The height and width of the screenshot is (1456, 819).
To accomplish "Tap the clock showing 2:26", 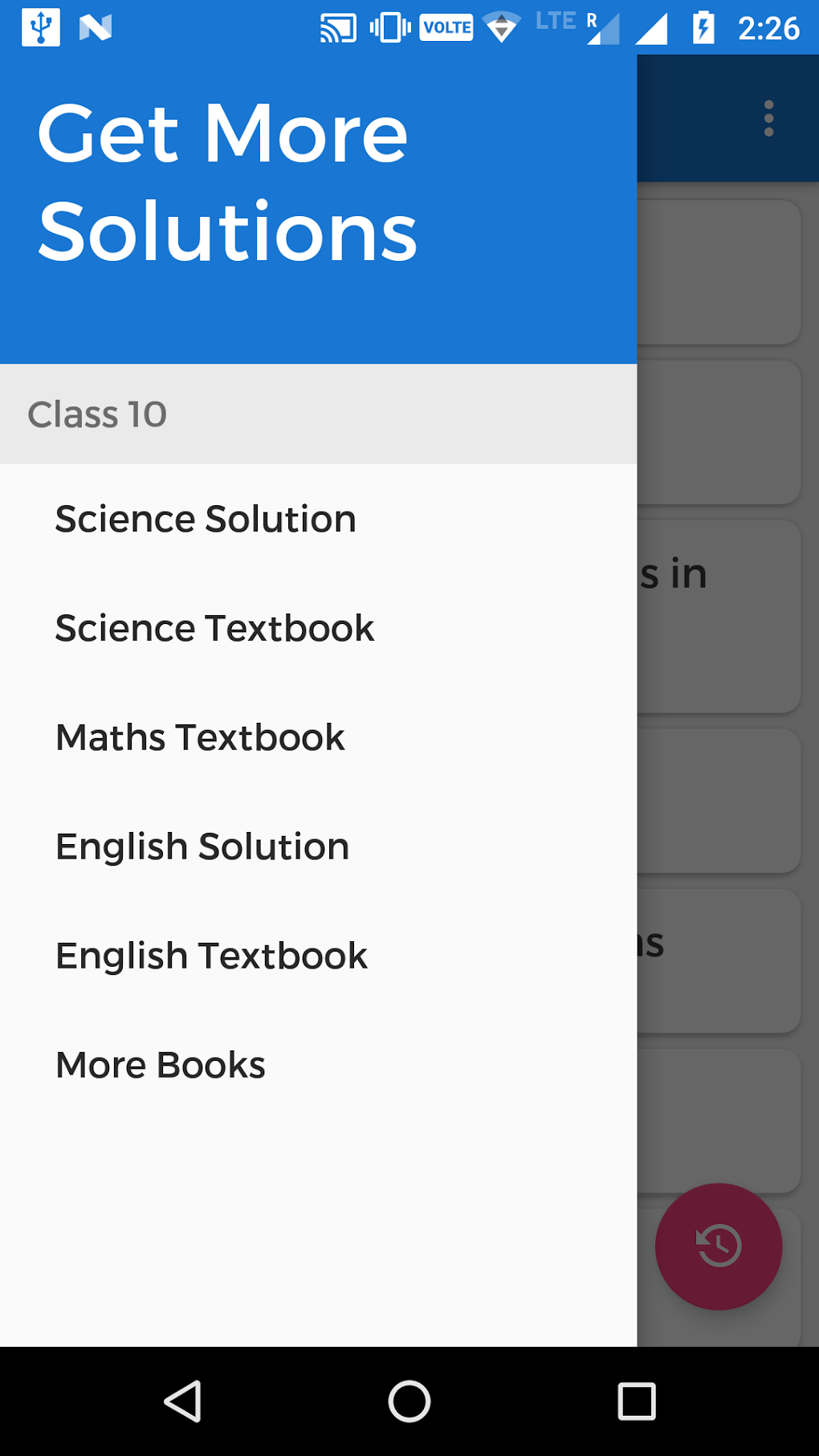I will point(768,29).
